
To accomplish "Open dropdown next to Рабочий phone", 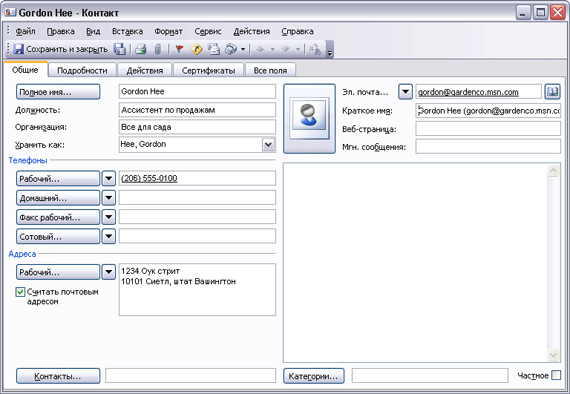I will (108, 178).
